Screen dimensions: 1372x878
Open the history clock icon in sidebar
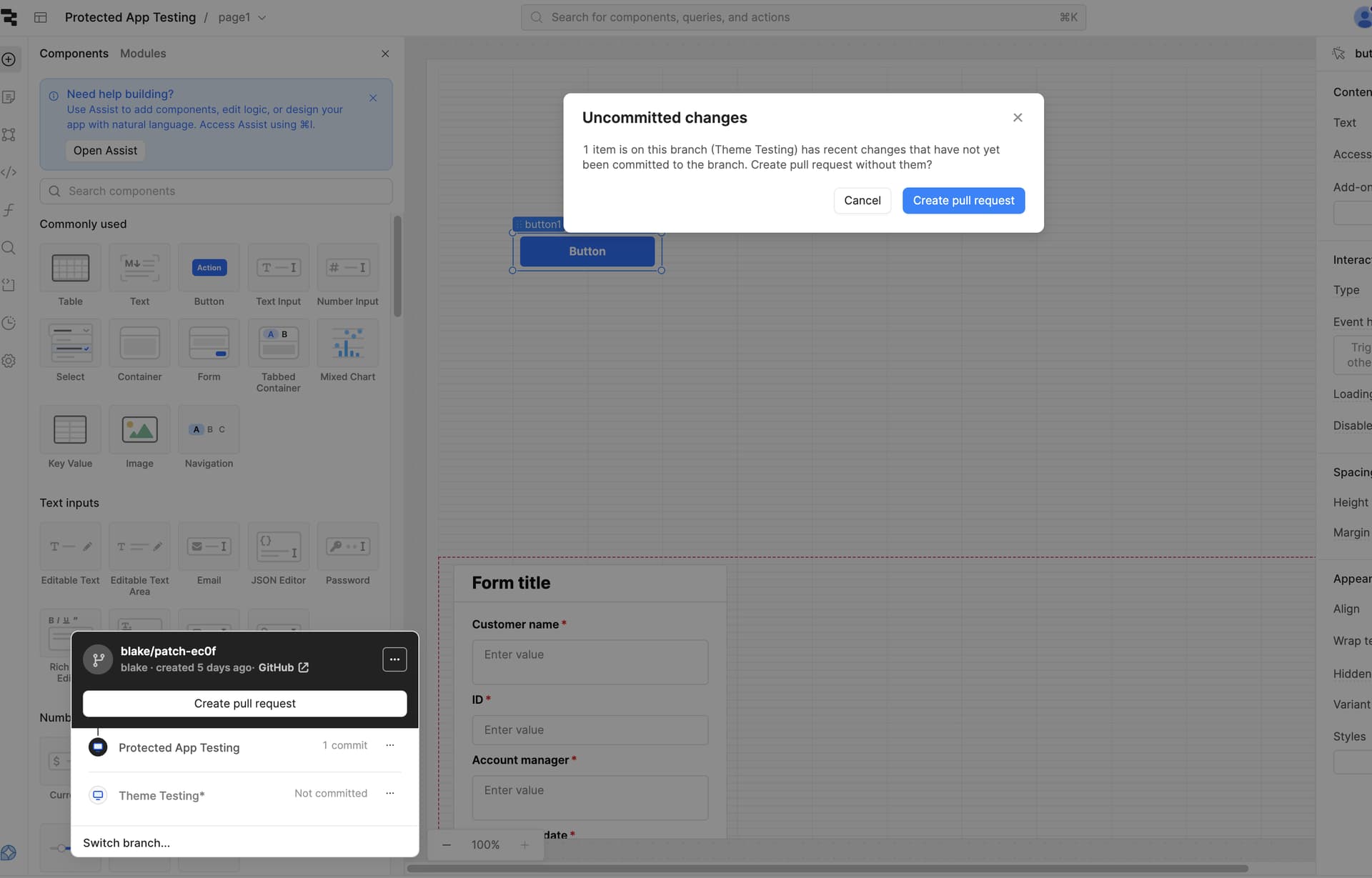coord(9,323)
